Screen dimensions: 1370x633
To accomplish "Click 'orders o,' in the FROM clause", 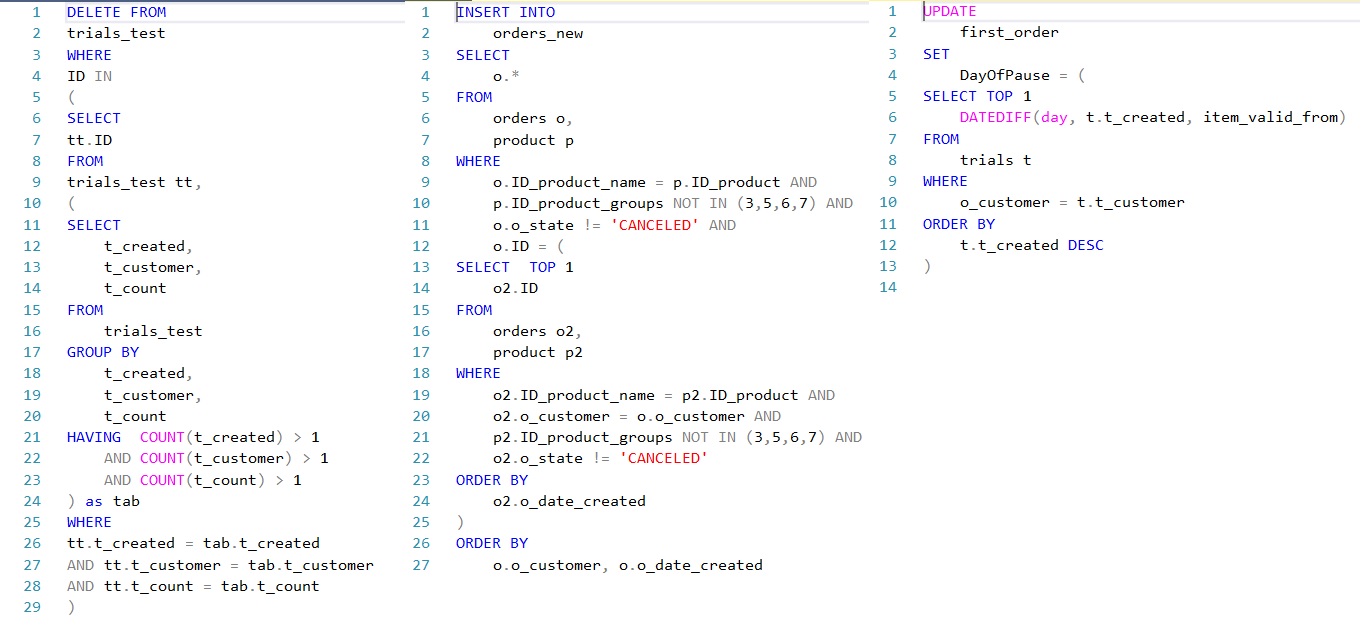I will coord(533,118).
